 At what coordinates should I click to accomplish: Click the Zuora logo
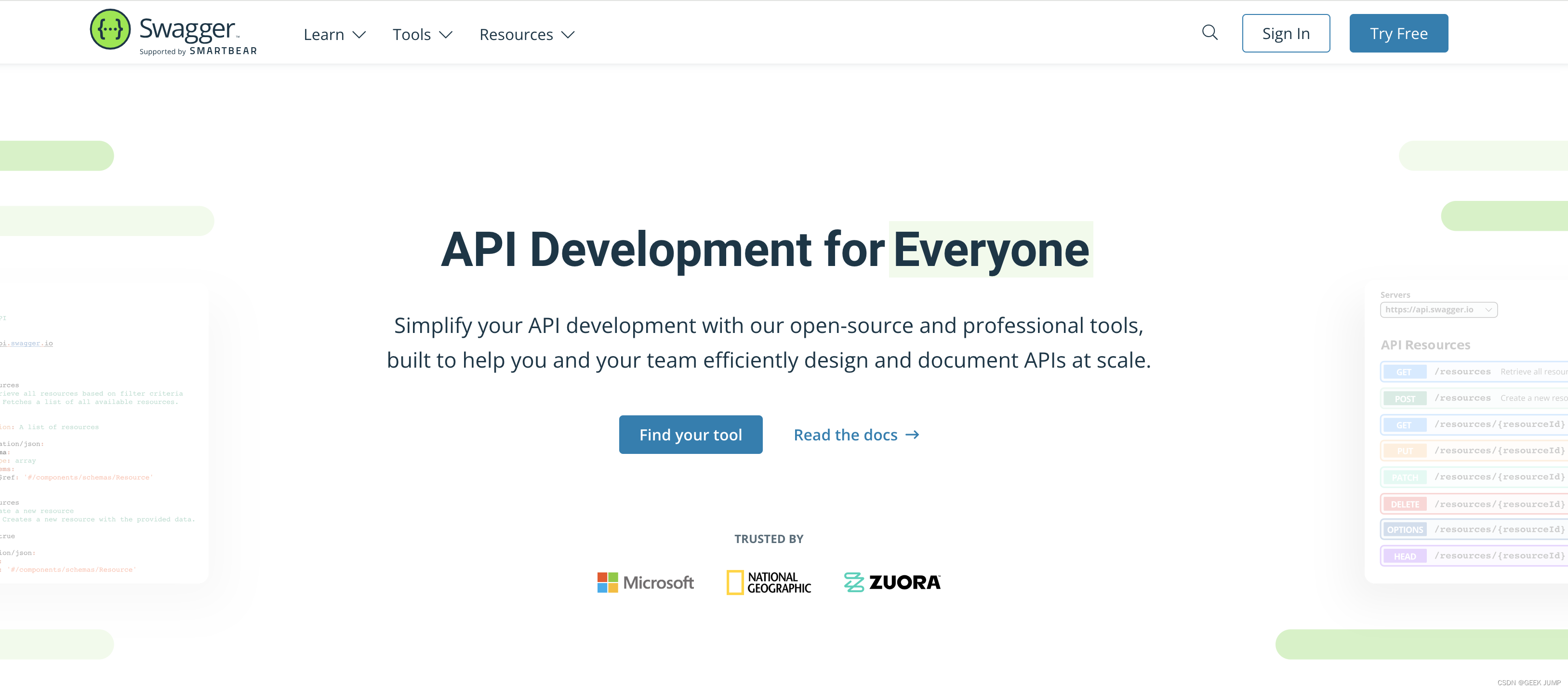[x=892, y=582]
